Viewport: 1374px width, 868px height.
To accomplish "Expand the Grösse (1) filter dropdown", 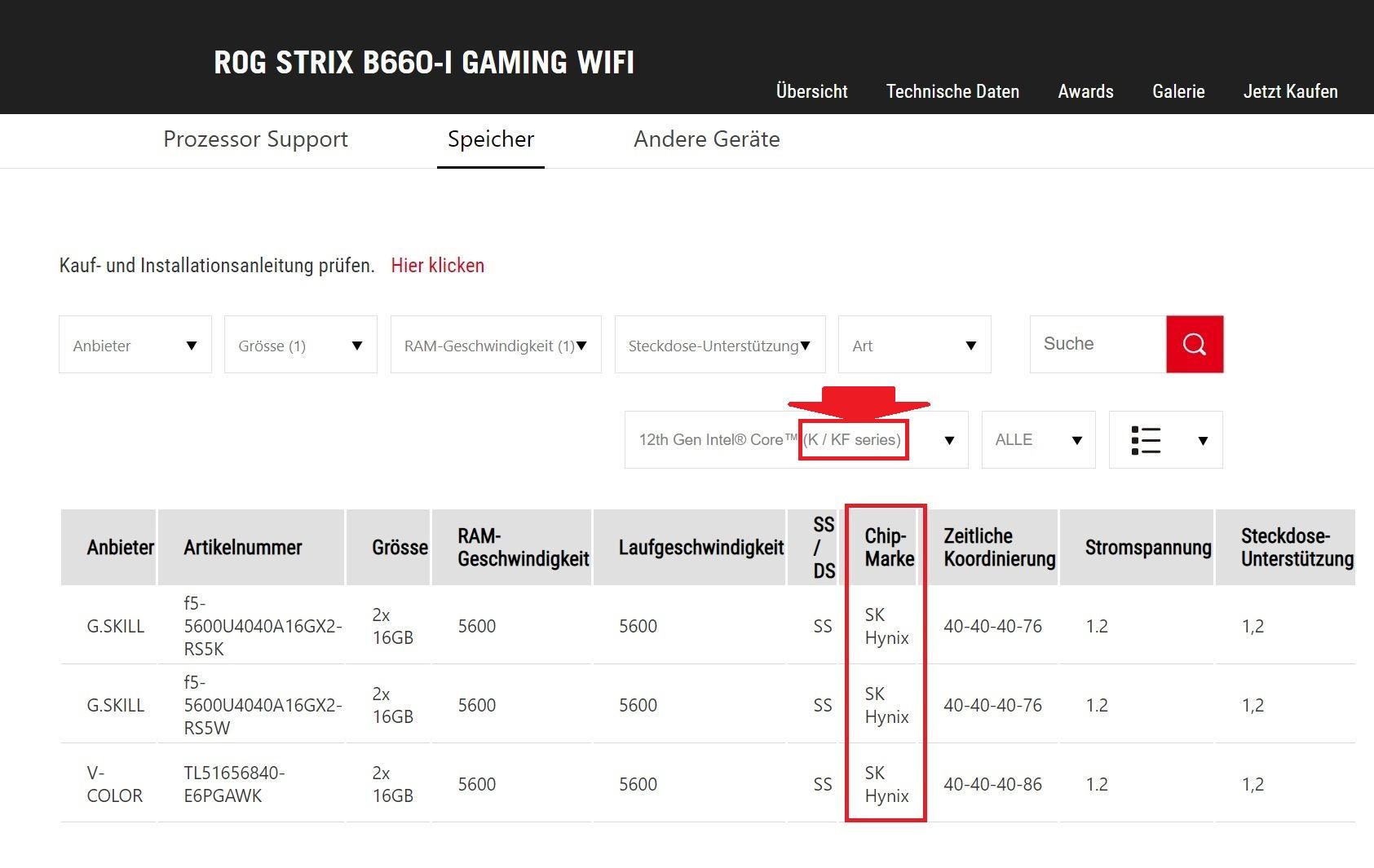I will pyautogui.click(x=301, y=345).
